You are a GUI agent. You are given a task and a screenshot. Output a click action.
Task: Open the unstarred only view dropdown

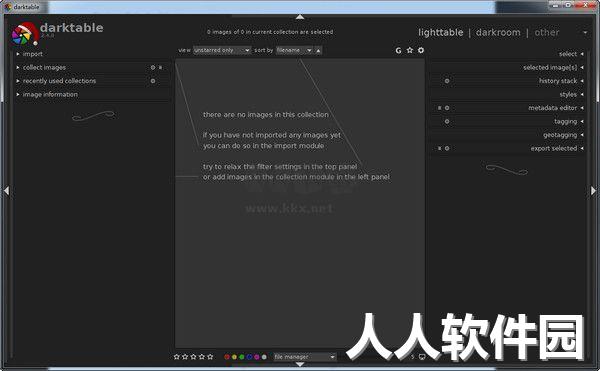click(222, 50)
